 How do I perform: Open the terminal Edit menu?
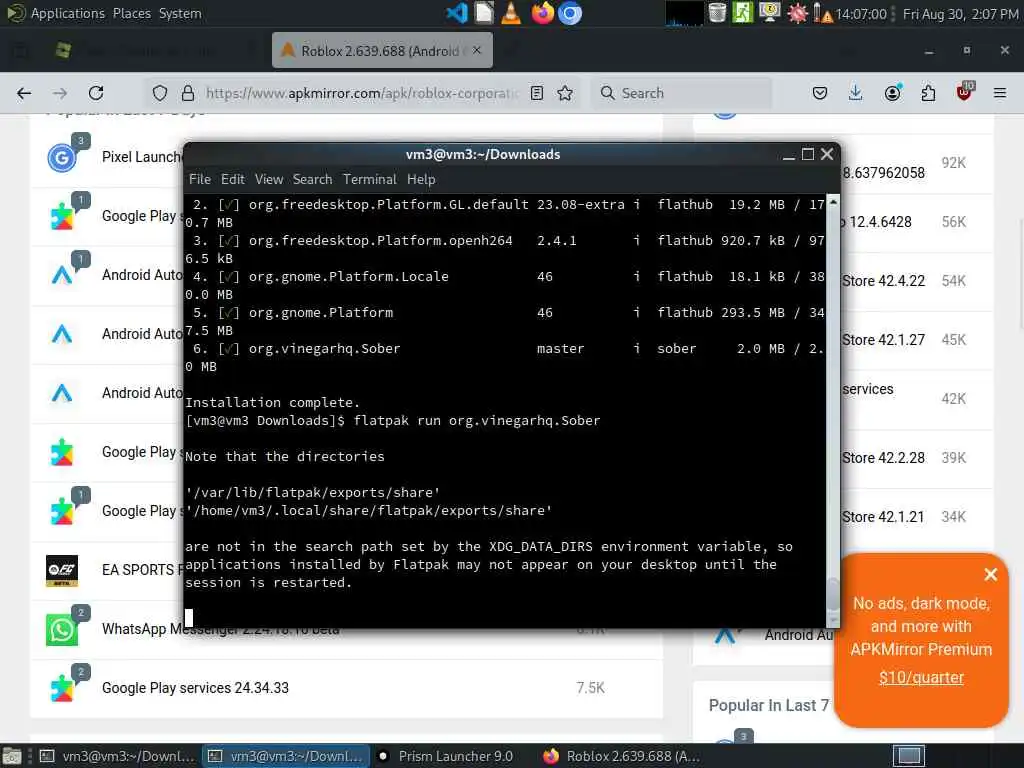232,179
